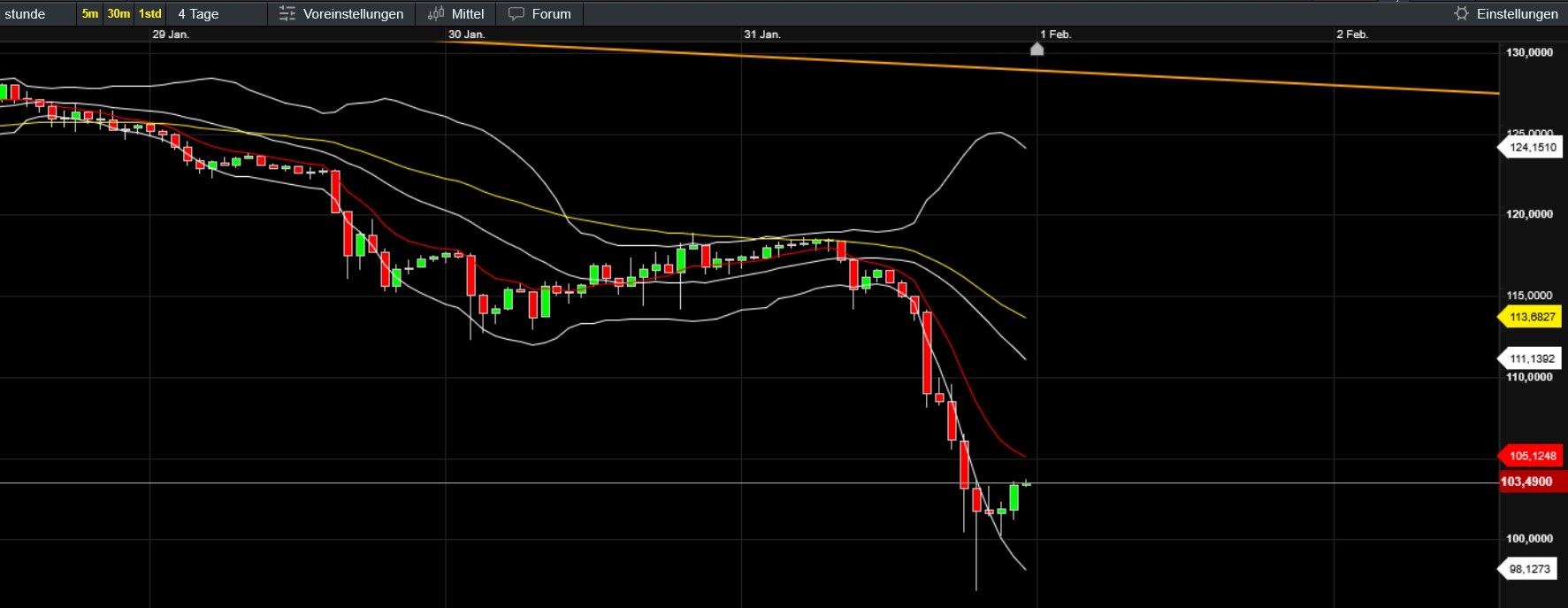Select the gray marker at 1 Feb.

[1037, 50]
